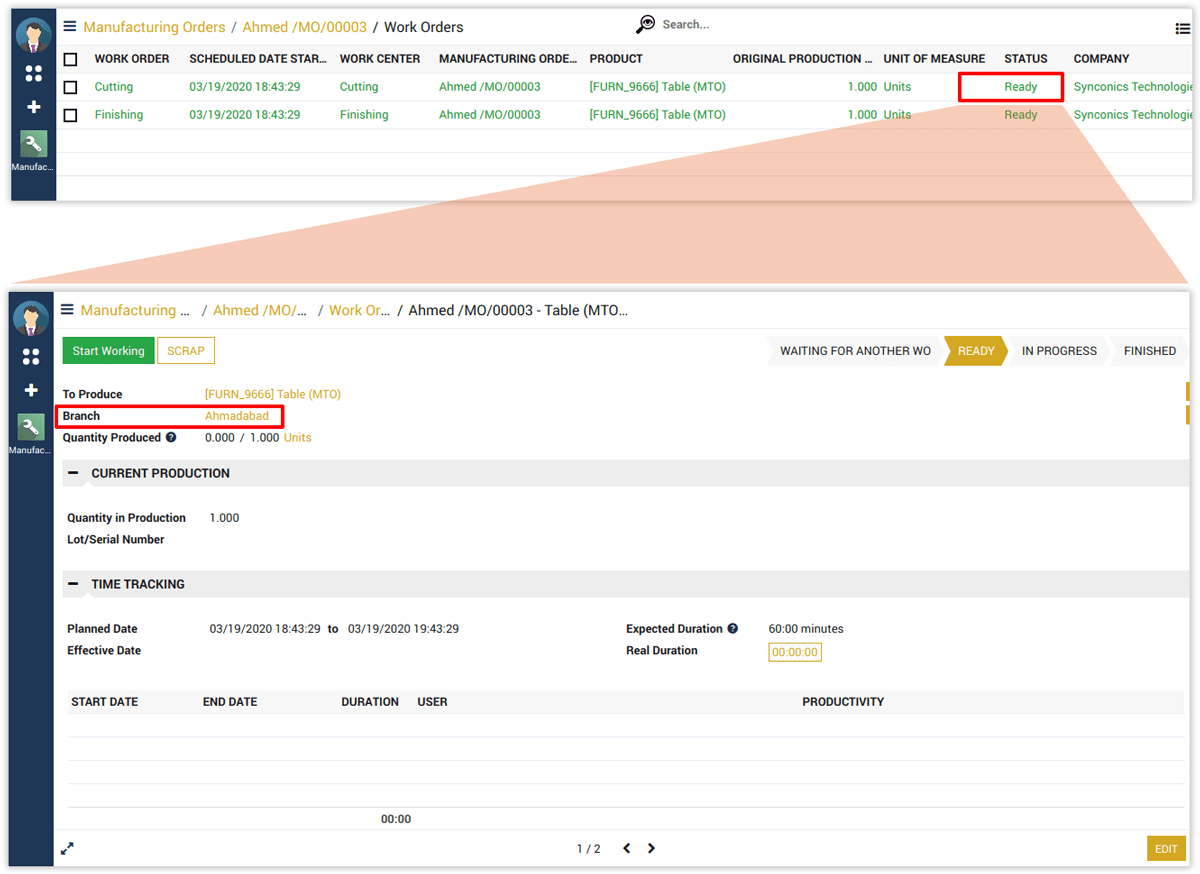Check the Cutting work order checkbox
The image size is (1200, 874).
pyautogui.click(x=70, y=87)
